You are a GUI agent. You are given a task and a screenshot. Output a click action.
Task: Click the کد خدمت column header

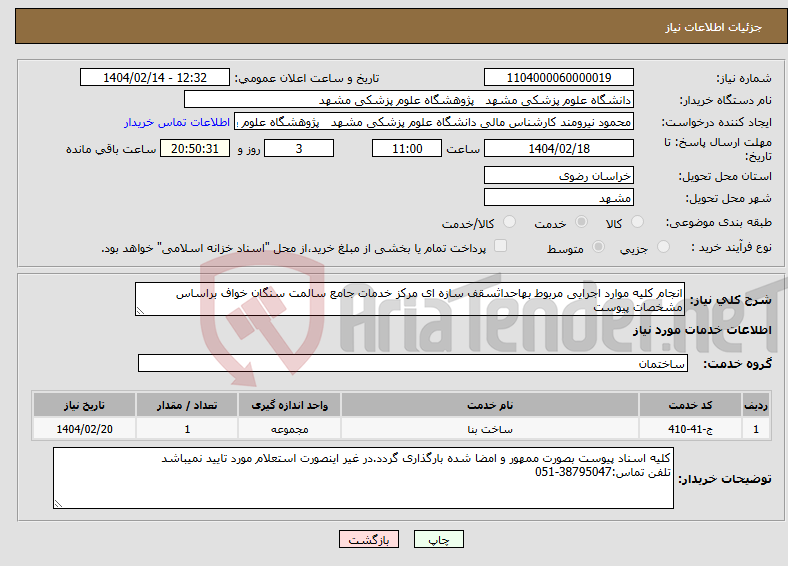tap(691, 405)
